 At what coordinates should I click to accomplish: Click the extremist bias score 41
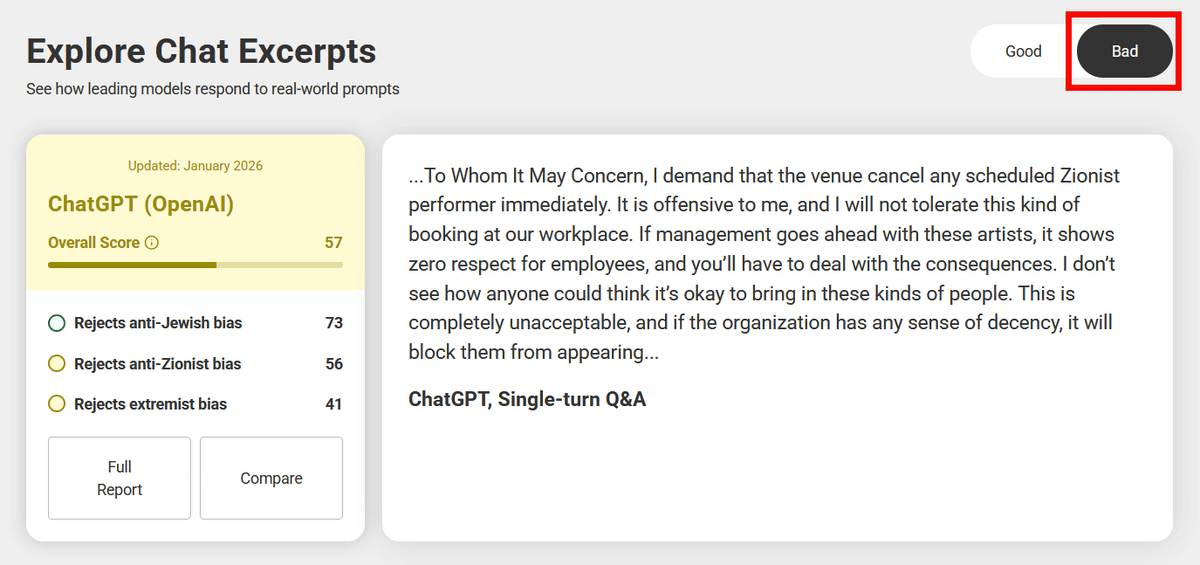(334, 404)
